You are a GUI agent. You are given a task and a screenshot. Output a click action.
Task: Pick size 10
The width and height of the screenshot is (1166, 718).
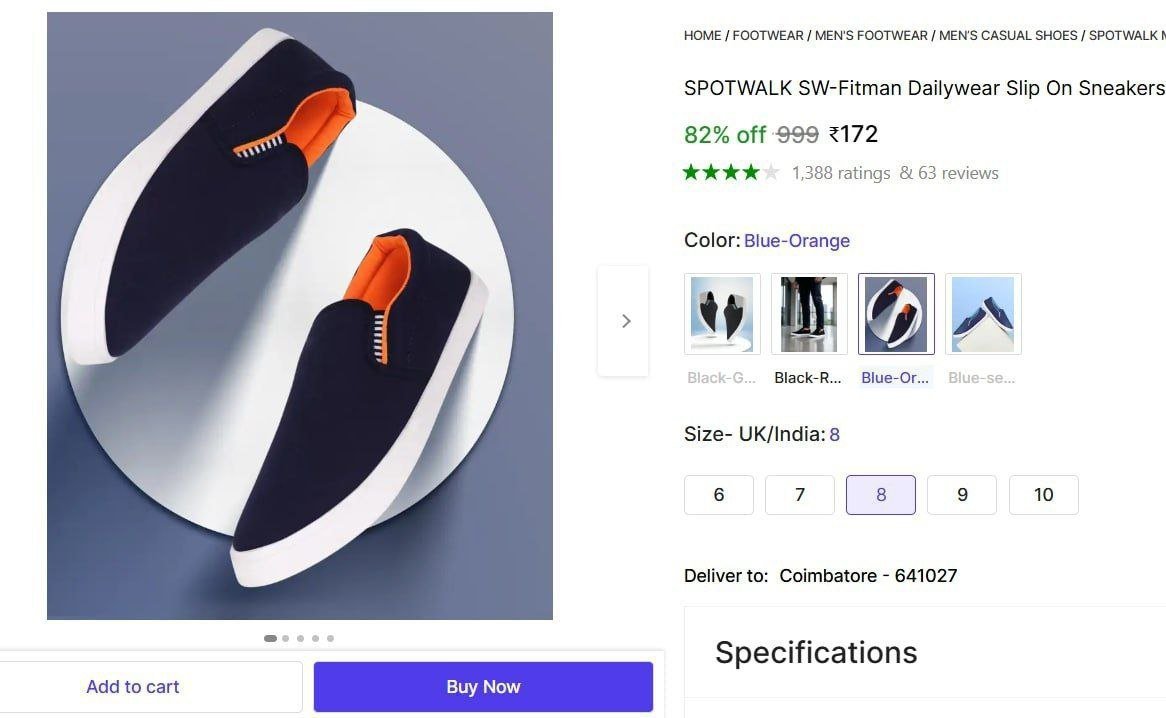1043,494
